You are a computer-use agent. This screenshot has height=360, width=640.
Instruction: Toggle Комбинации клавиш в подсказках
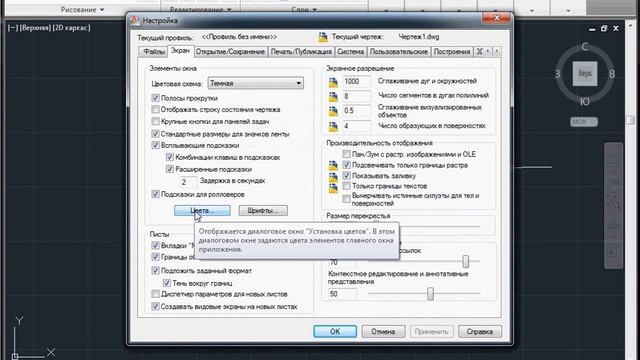coord(170,157)
